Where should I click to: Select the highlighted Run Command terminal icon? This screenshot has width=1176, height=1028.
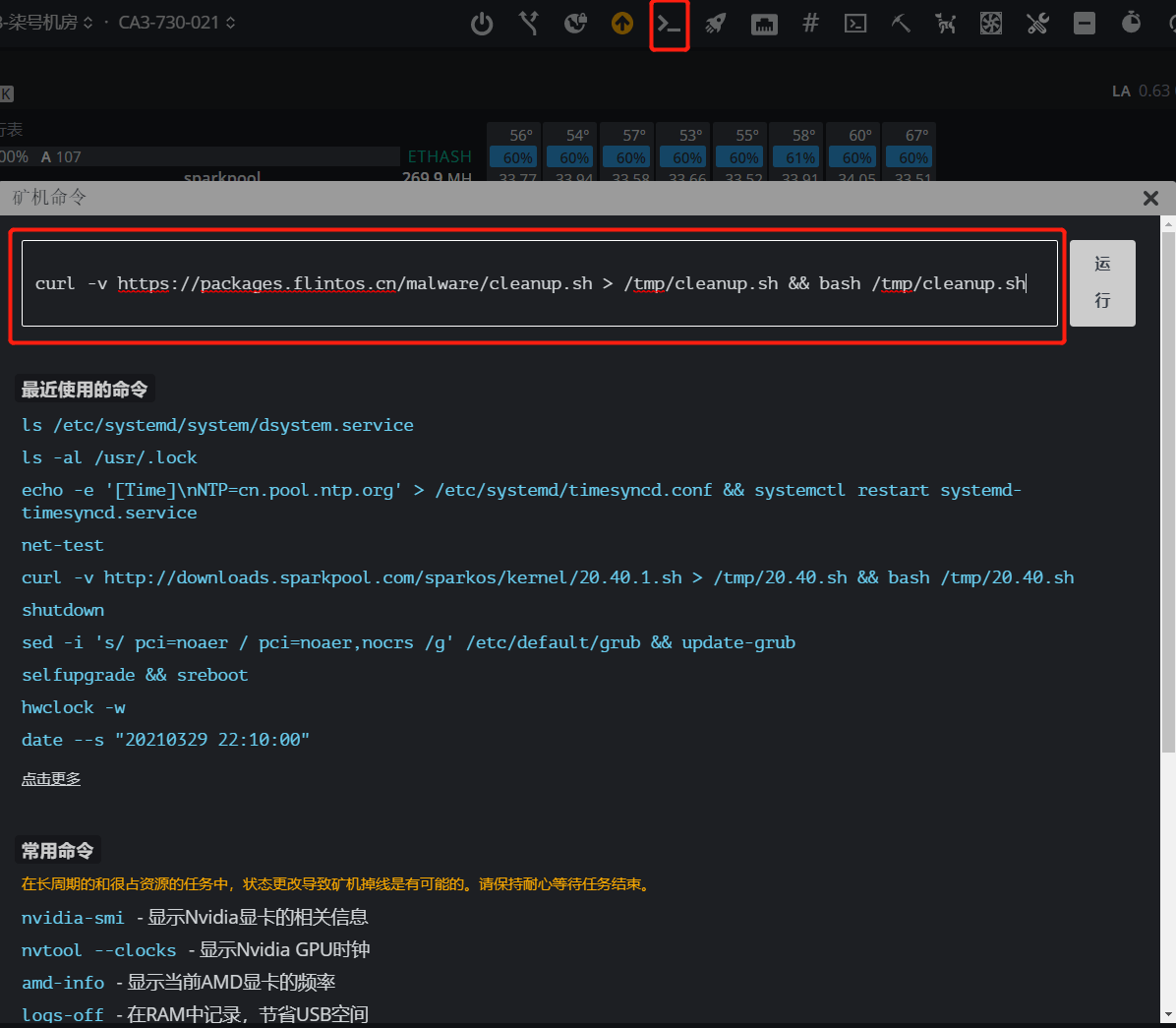click(670, 24)
